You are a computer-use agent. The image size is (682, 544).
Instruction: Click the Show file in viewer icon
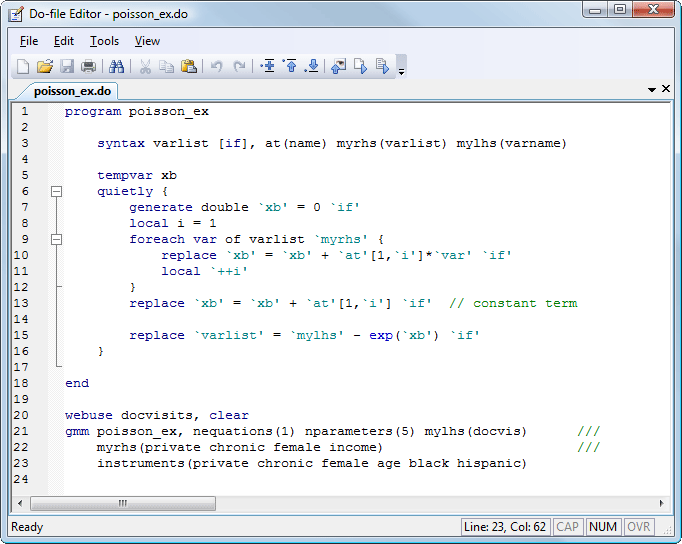(x=338, y=67)
